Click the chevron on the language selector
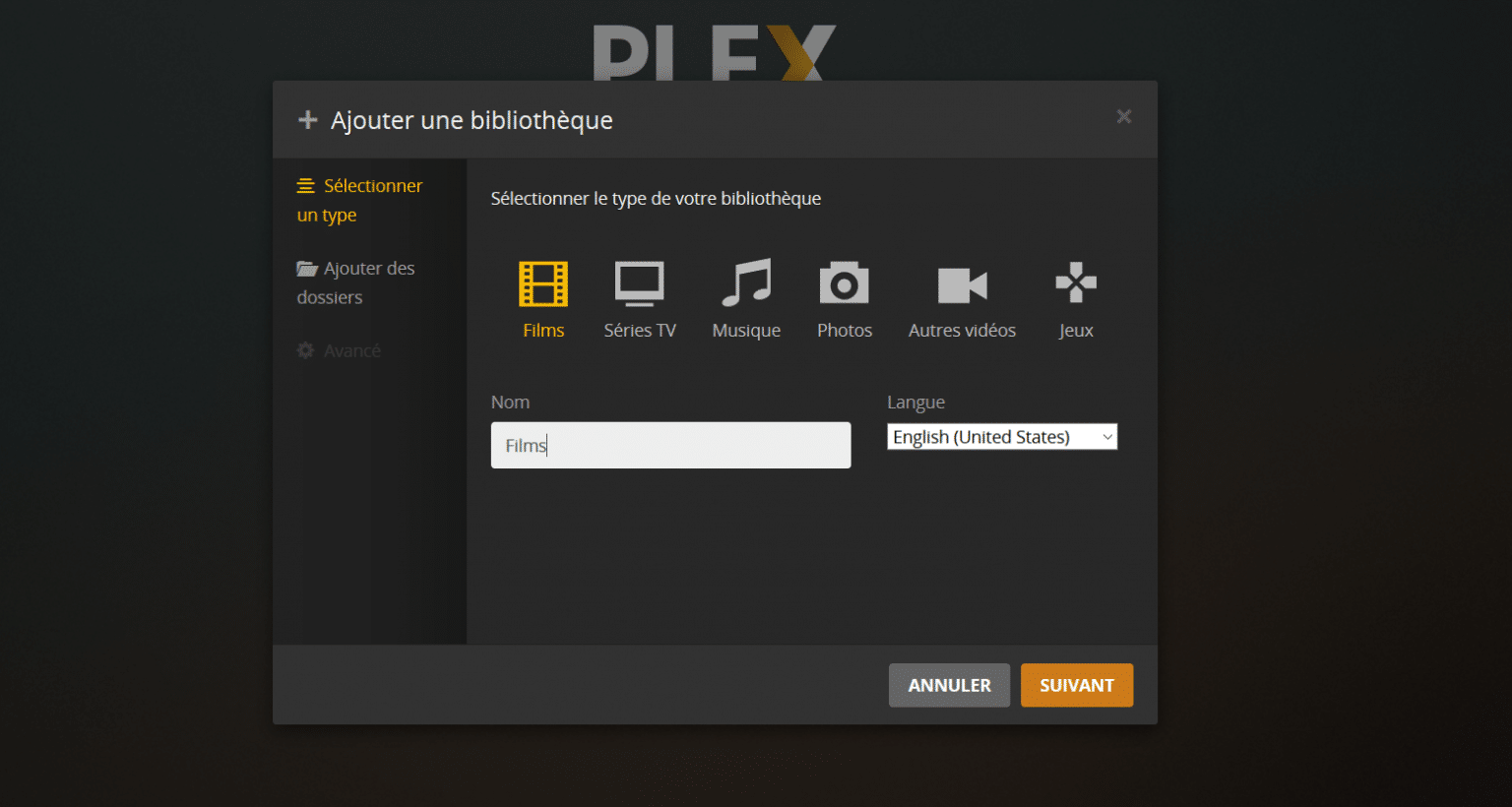The height and width of the screenshot is (807, 1512). 1106,436
